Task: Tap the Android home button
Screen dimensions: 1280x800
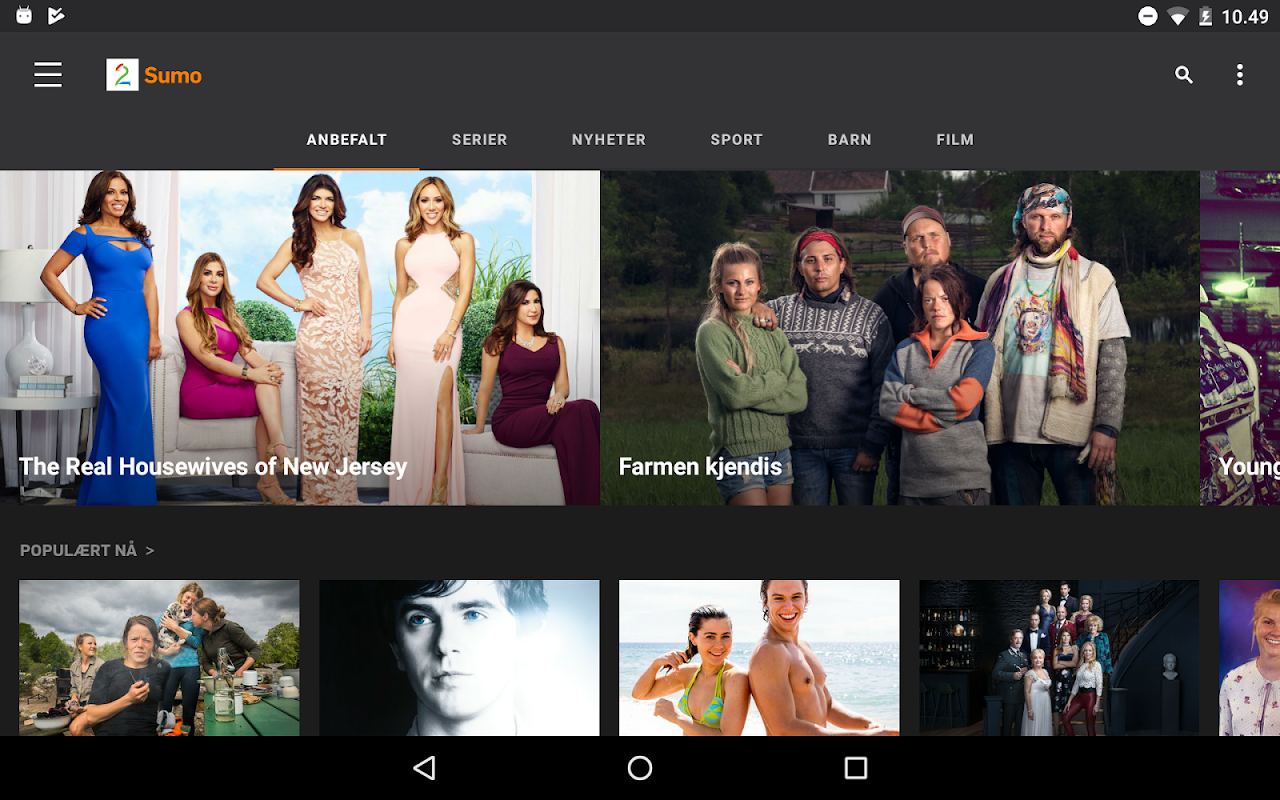Action: pos(640,768)
